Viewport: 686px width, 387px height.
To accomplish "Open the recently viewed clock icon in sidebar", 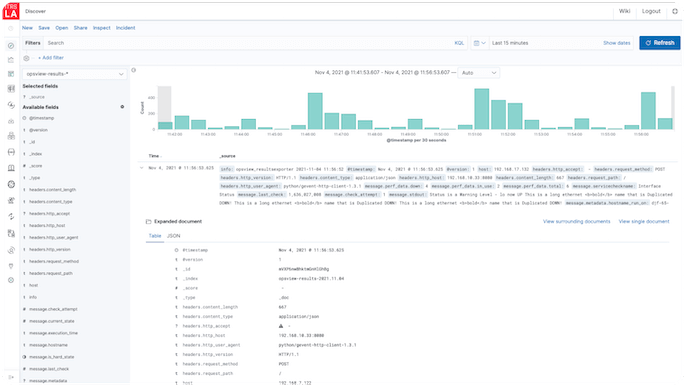I will [x=11, y=28].
